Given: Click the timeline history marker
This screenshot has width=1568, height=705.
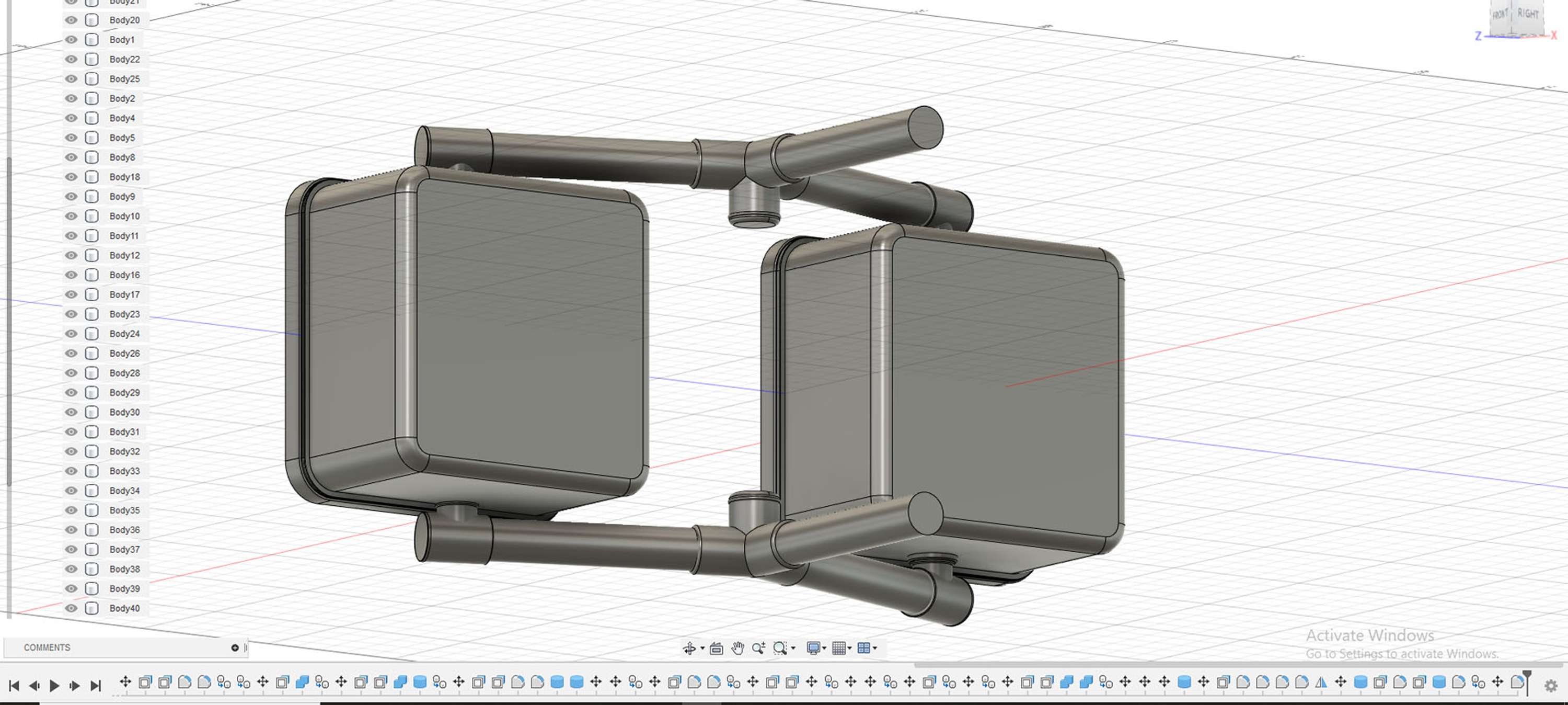Looking at the screenshot, I should tap(1527, 683).
